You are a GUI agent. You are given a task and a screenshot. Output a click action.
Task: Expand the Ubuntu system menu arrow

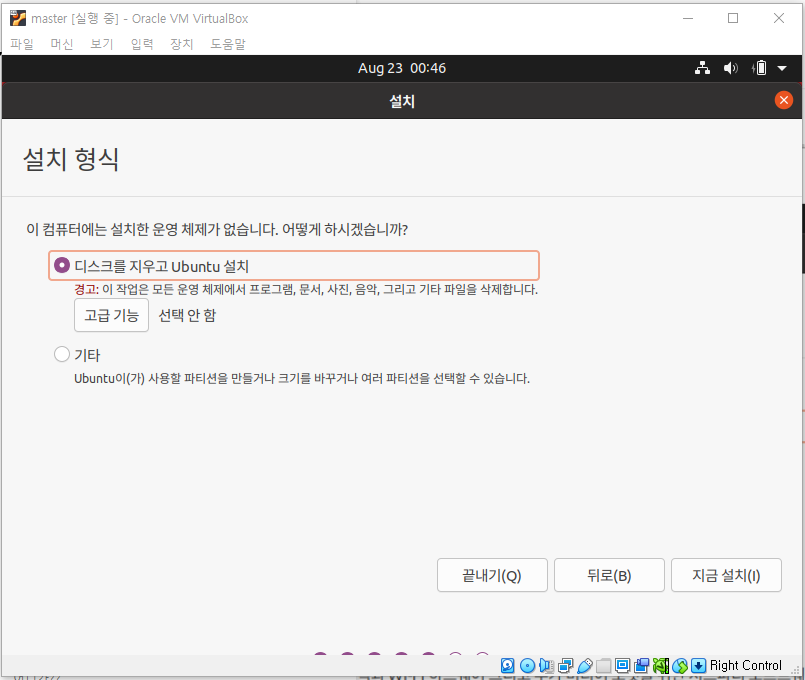(782, 68)
